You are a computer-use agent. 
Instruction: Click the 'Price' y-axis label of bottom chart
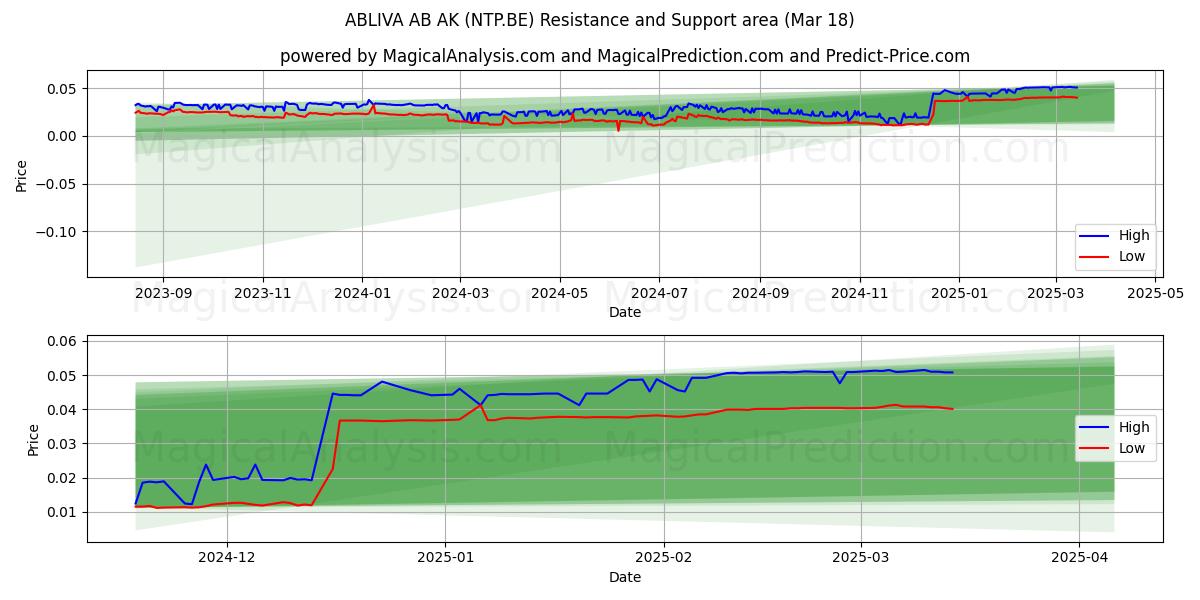(x=34, y=439)
